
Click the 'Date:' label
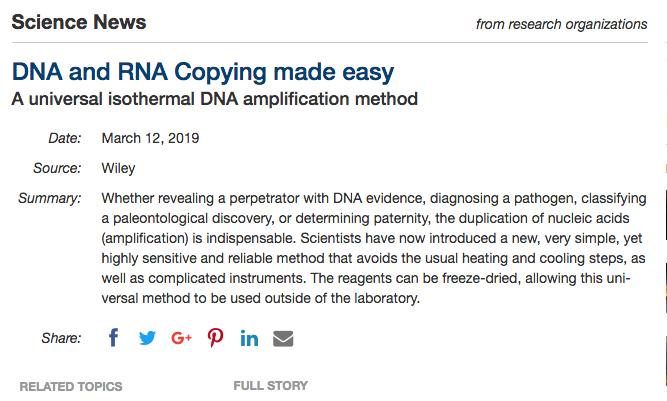(x=65, y=138)
